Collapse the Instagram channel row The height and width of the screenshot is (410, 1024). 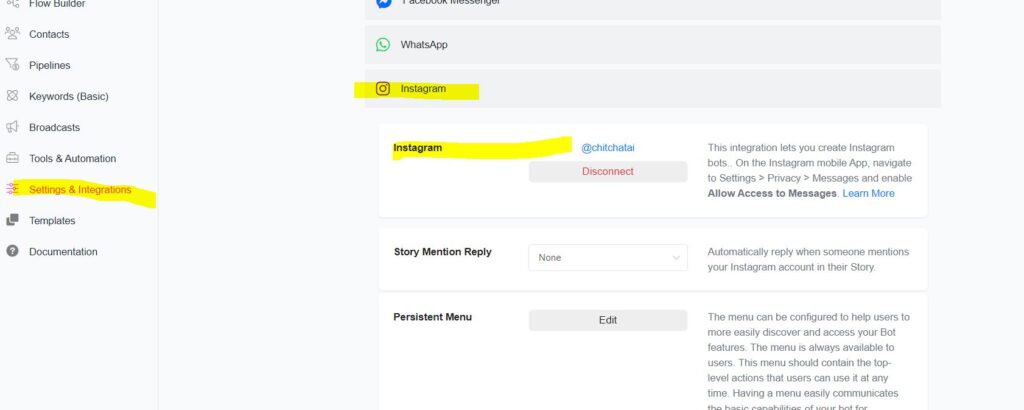(652, 89)
